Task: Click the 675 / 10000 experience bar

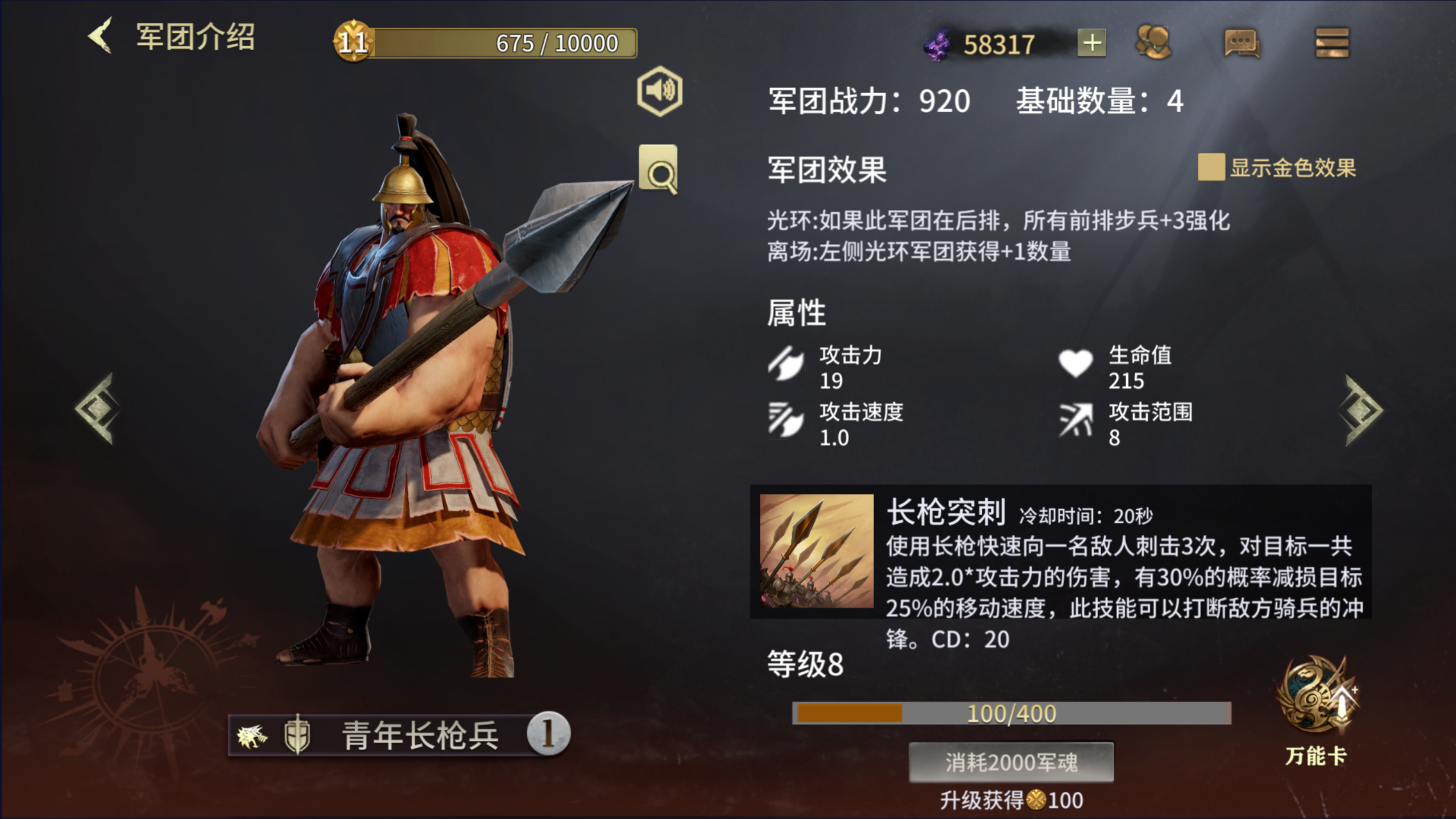Action: tap(504, 43)
